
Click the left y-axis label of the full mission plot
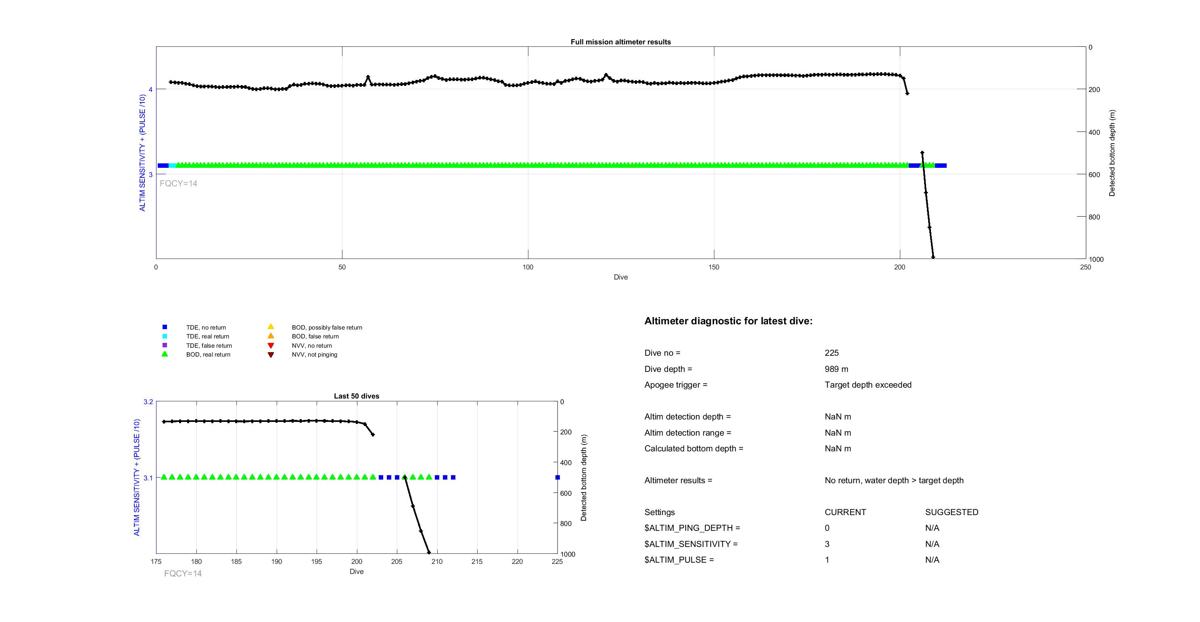[141, 153]
